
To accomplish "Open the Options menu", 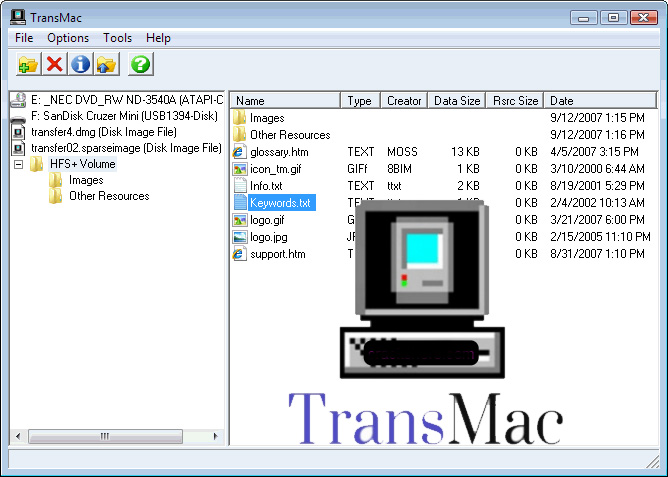I will click(x=68, y=38).
